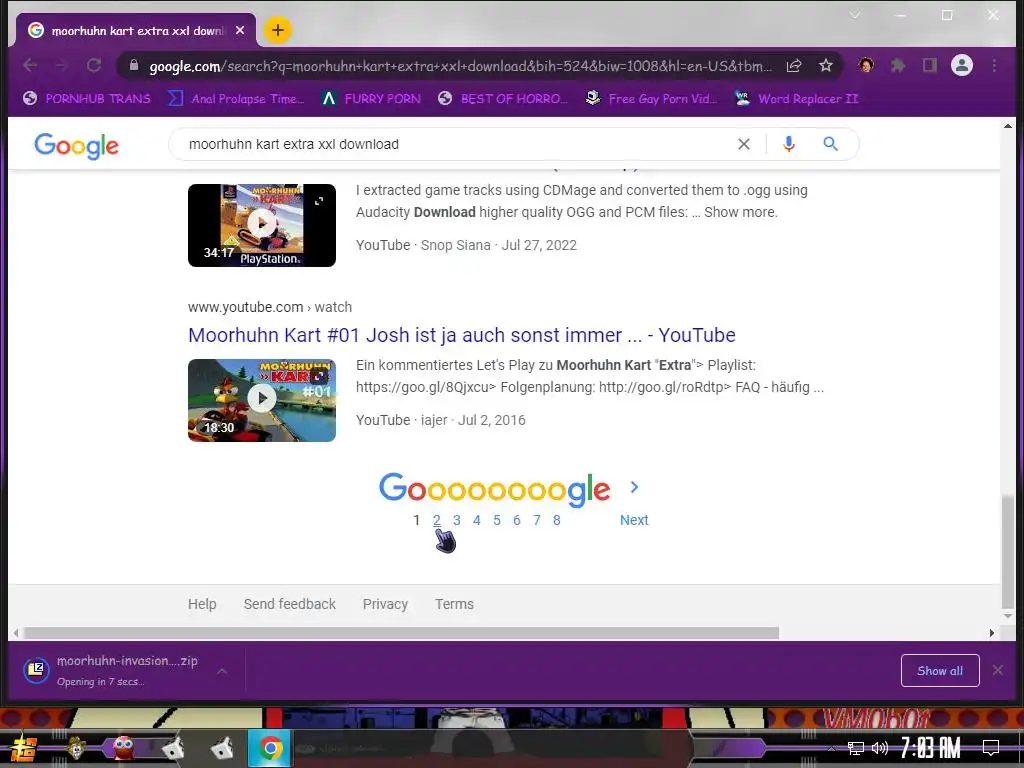Click 'YouTube · Snop Siana · Jul 27, 2022' text

click(466, 245)
